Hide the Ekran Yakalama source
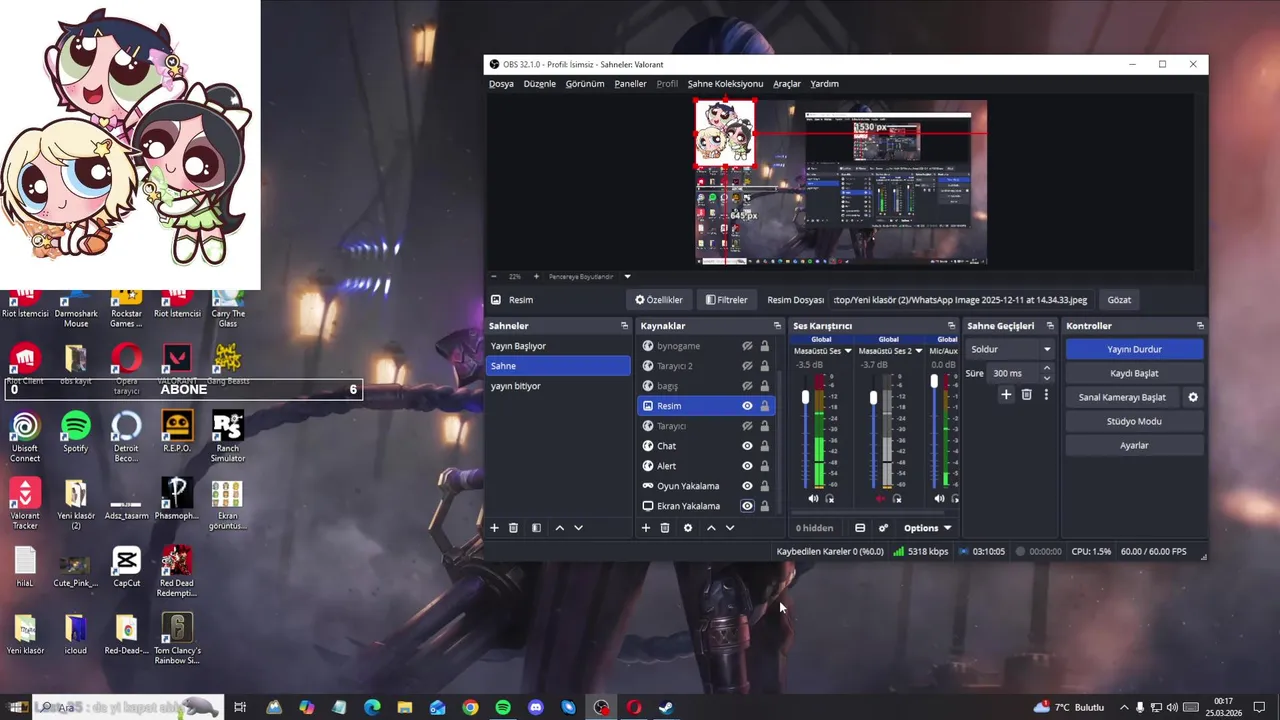1280x720 pixels. click(747, 506)
